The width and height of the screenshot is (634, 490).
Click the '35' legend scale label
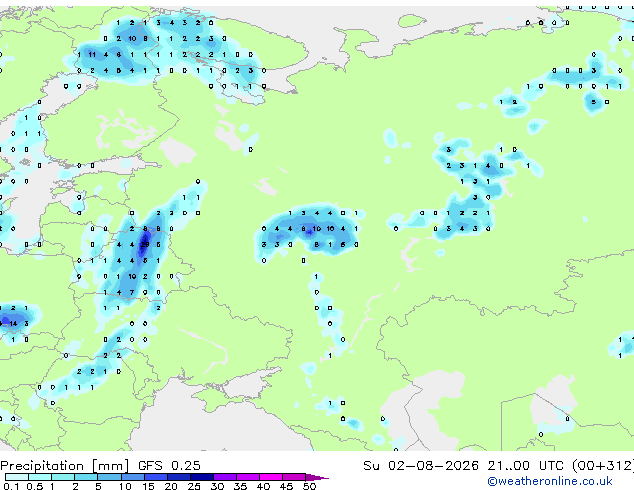[x=240, y=486]
